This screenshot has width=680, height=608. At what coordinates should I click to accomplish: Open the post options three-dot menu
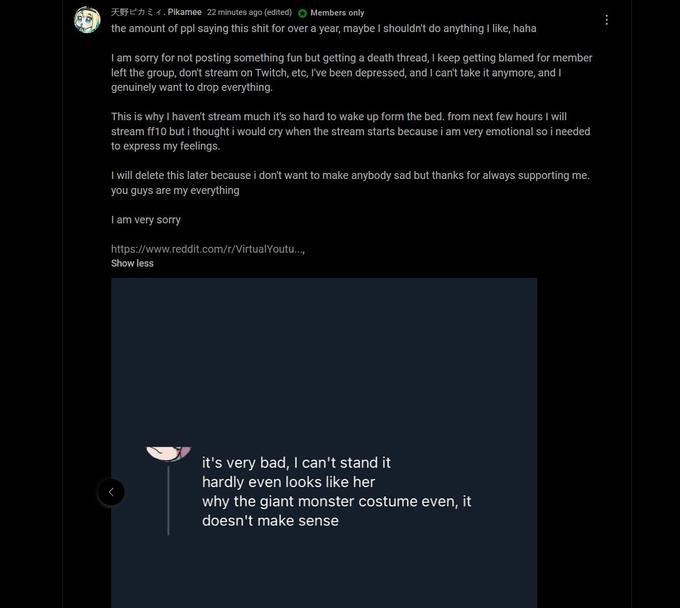point(606,20)
